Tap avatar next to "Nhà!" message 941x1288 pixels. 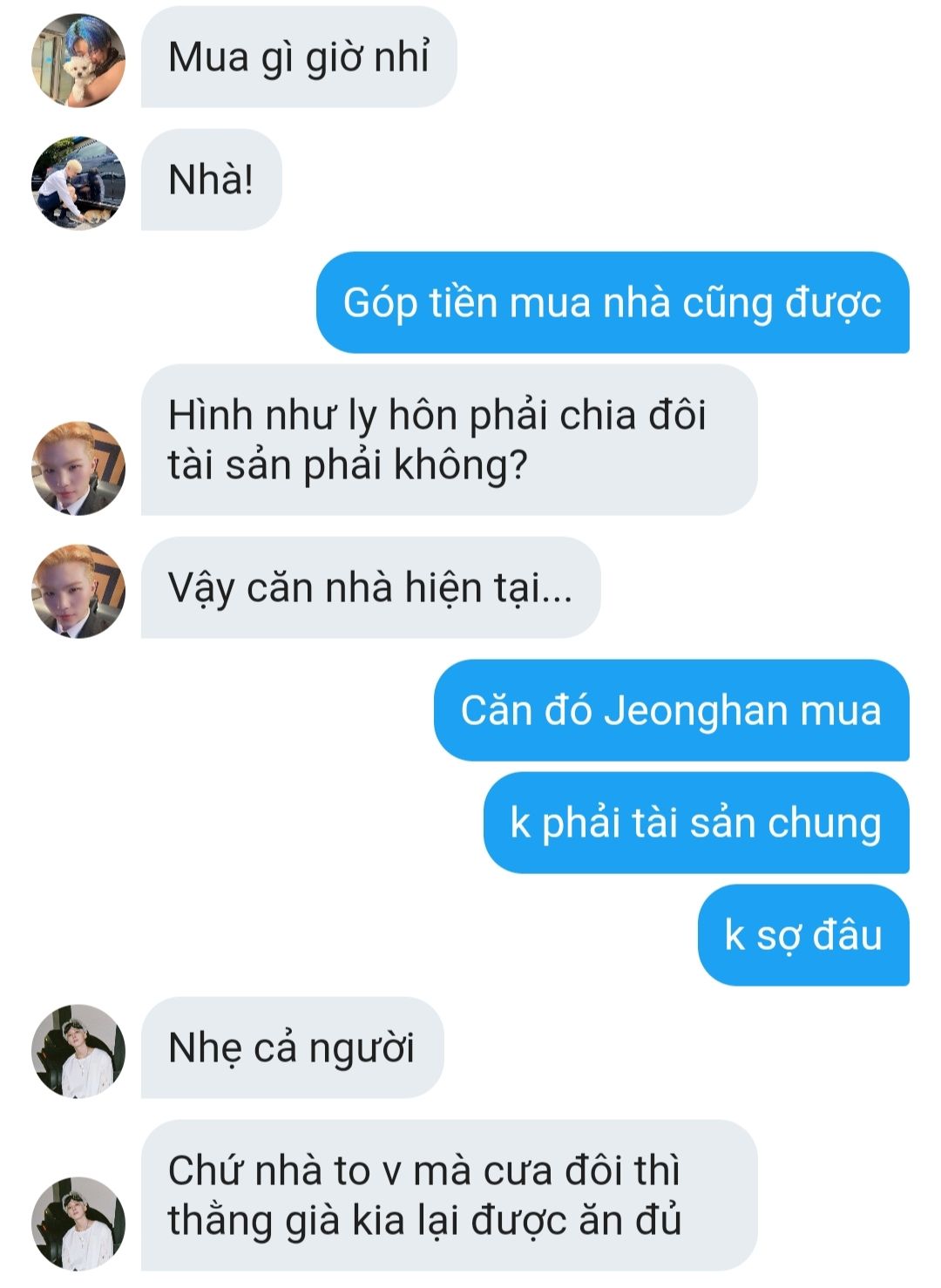[78, 183]
